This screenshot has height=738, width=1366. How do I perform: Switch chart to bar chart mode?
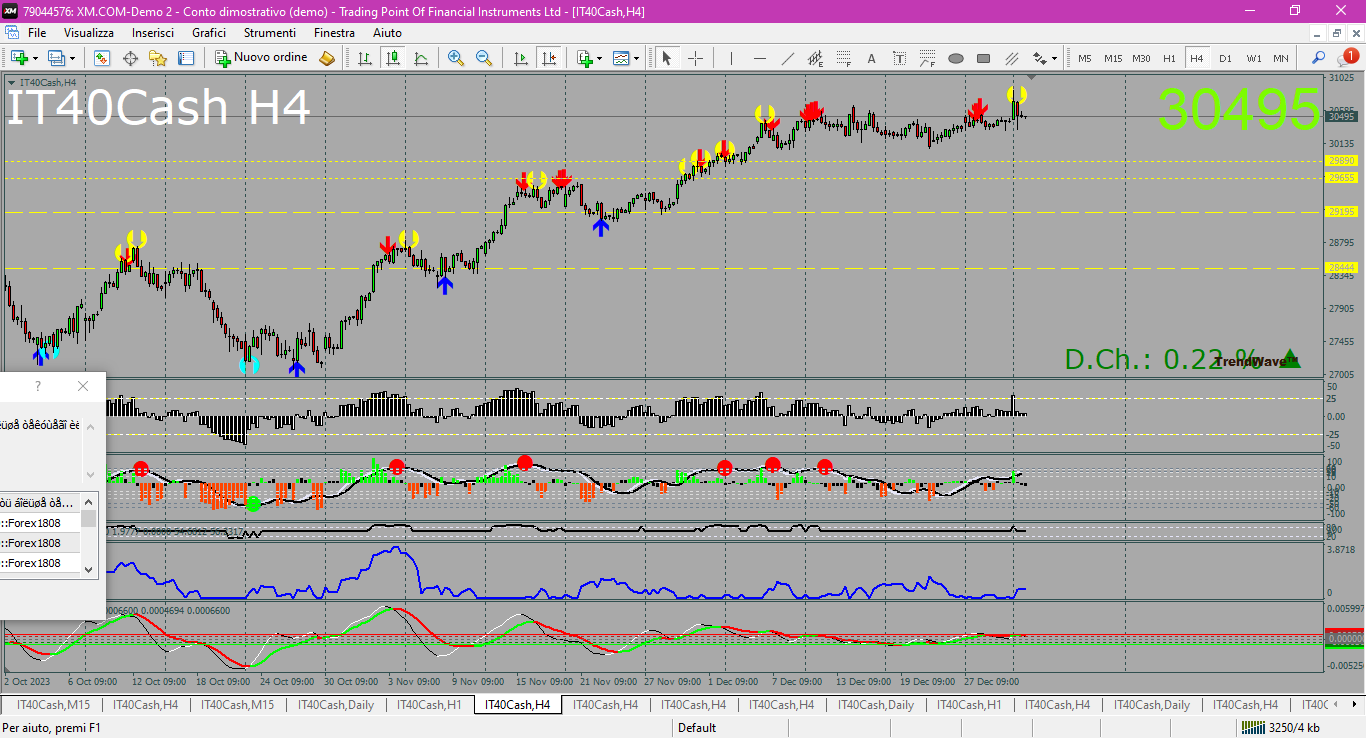[365, 58]
